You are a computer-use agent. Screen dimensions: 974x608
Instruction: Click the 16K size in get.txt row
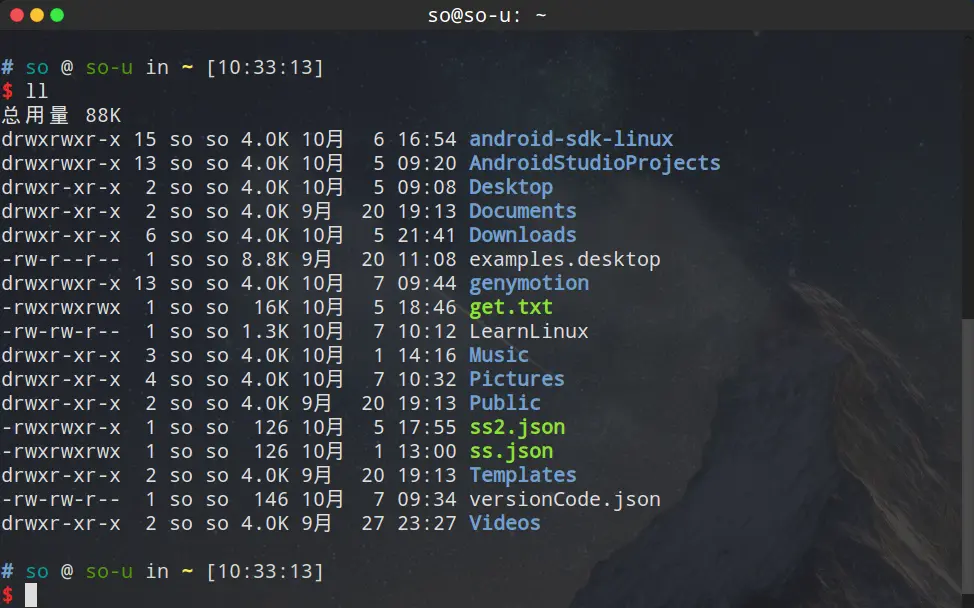click(271, 307)
